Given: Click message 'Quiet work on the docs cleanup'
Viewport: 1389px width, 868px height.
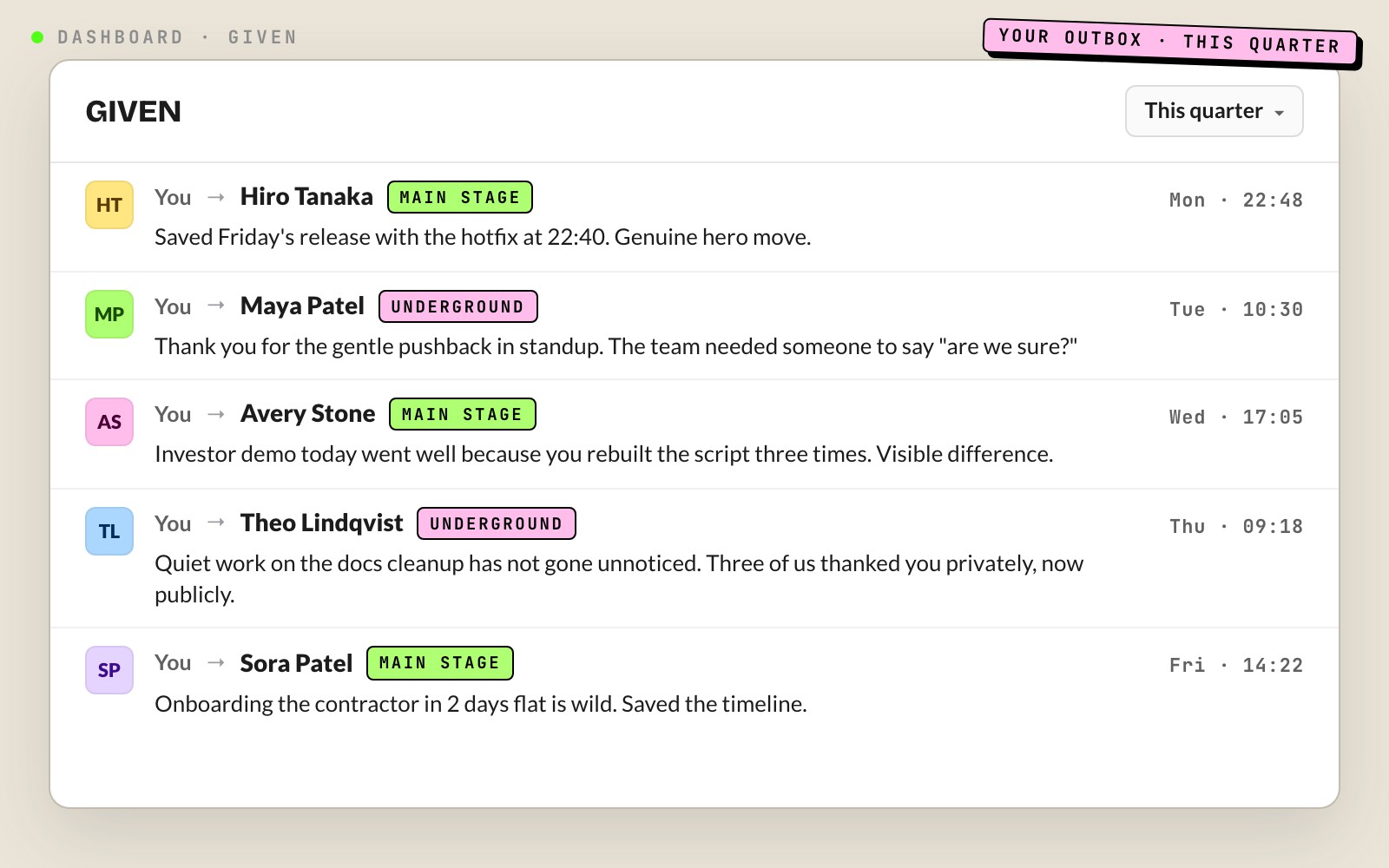Looking at the screenshot, I should tap(619, 579).
